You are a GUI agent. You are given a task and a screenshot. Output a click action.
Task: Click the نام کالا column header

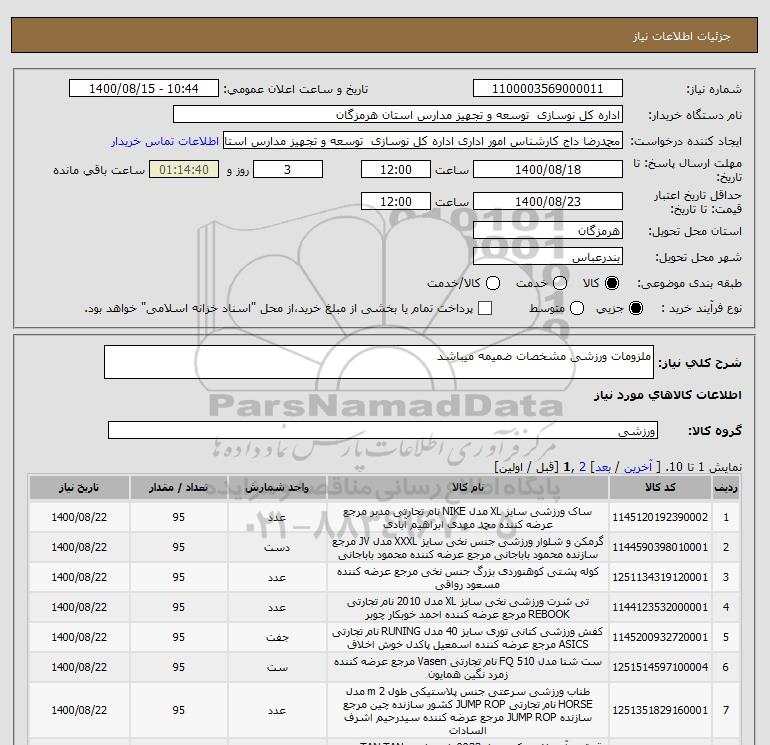tap(468, 488)
